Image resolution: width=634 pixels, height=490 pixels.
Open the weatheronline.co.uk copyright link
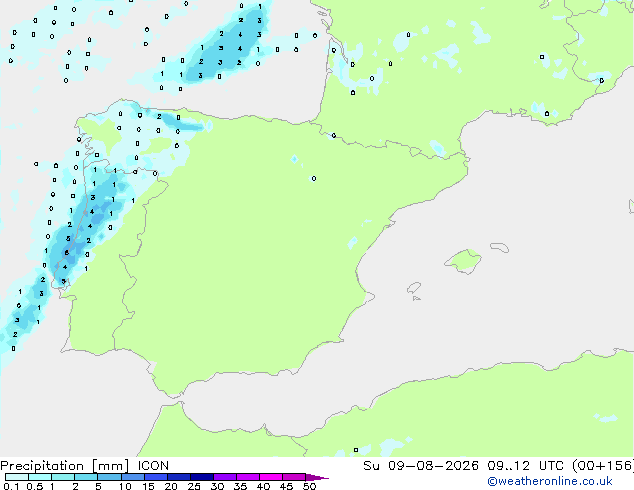[550, 481]
